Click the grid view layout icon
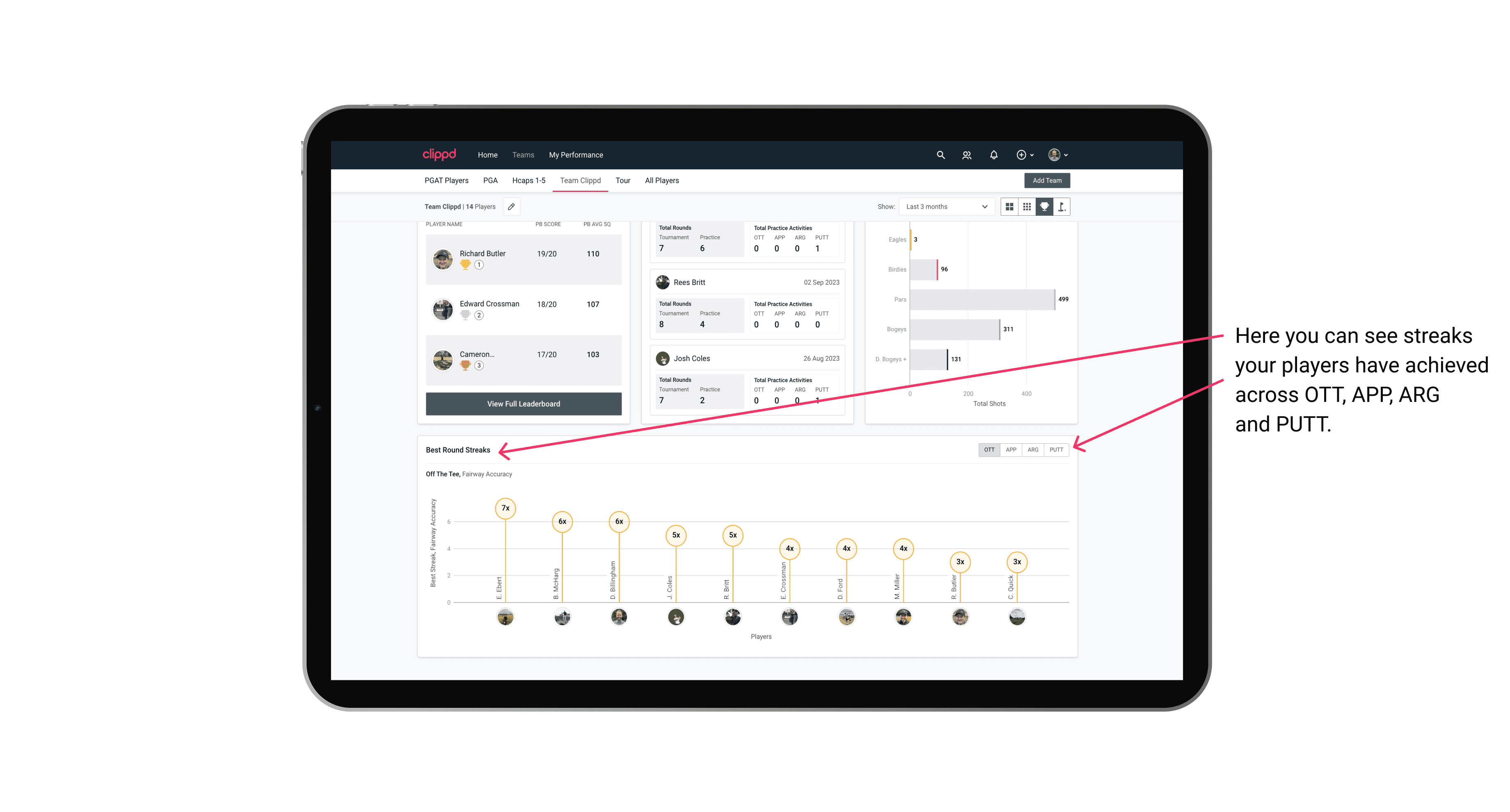This screenshot has width=1510, height=812. [x=1009, y=207]
